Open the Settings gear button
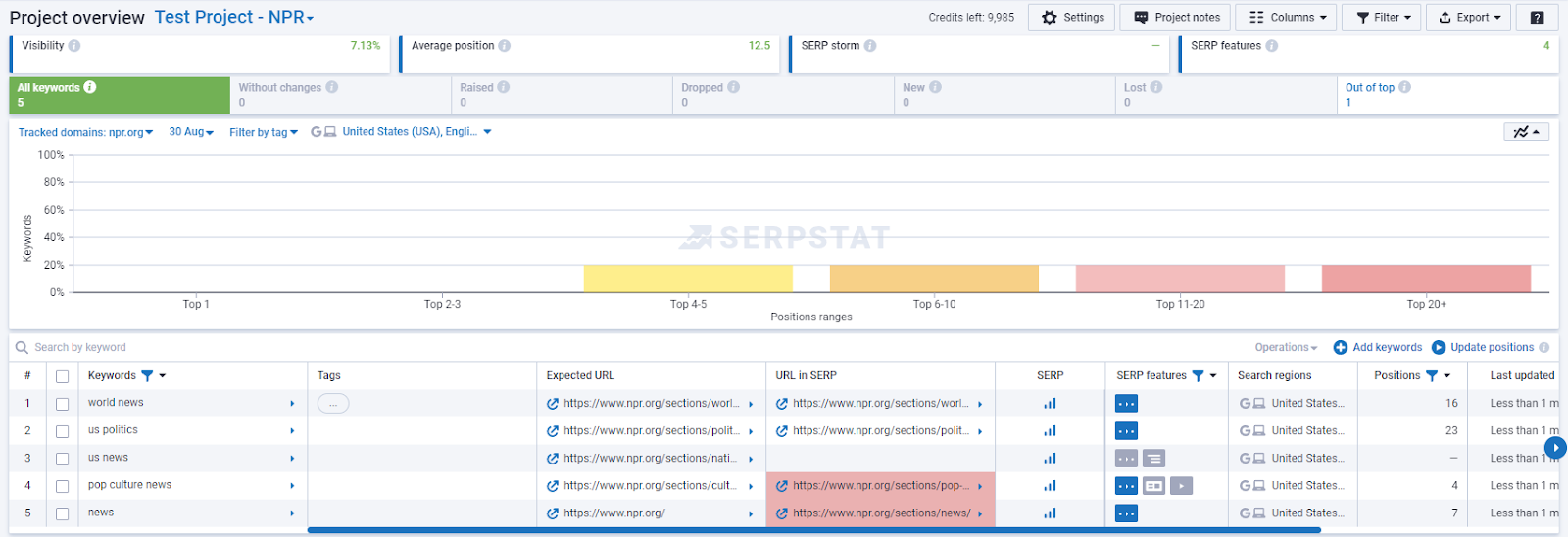This screenshot has width=1568, height=537. click(1072, 18)
